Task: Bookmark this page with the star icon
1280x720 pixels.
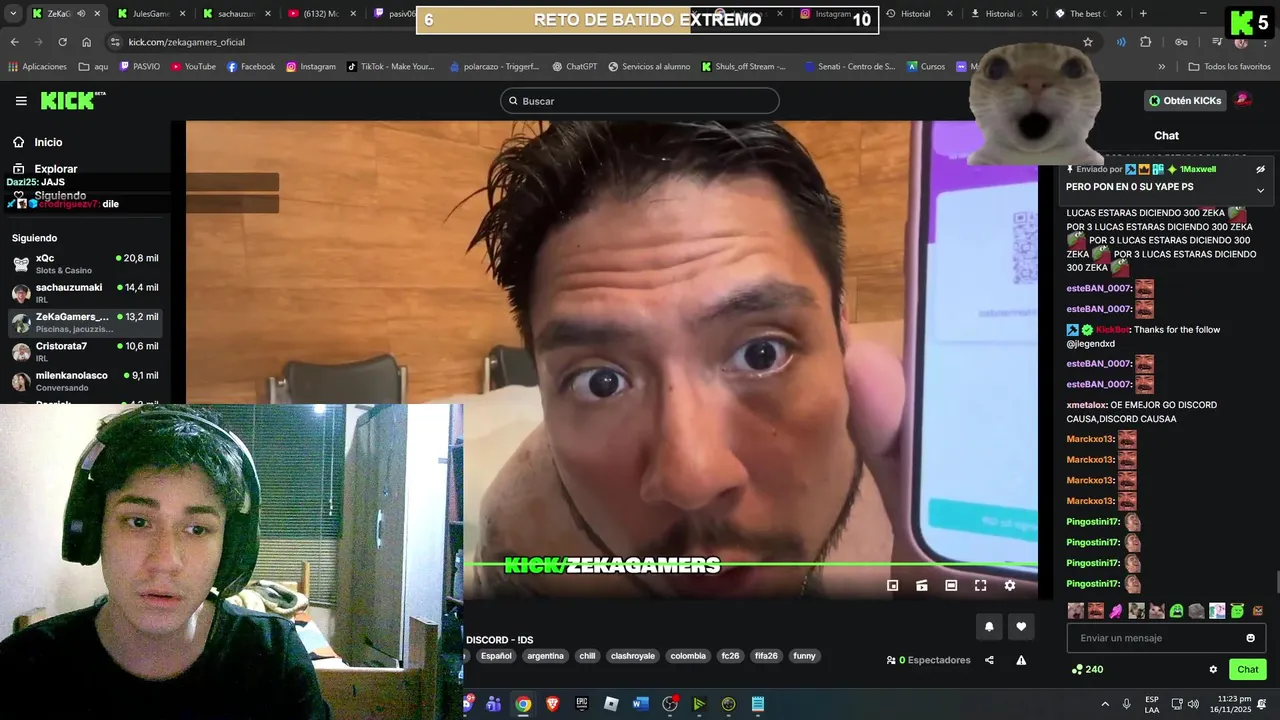Action: tap(1088, 42)
